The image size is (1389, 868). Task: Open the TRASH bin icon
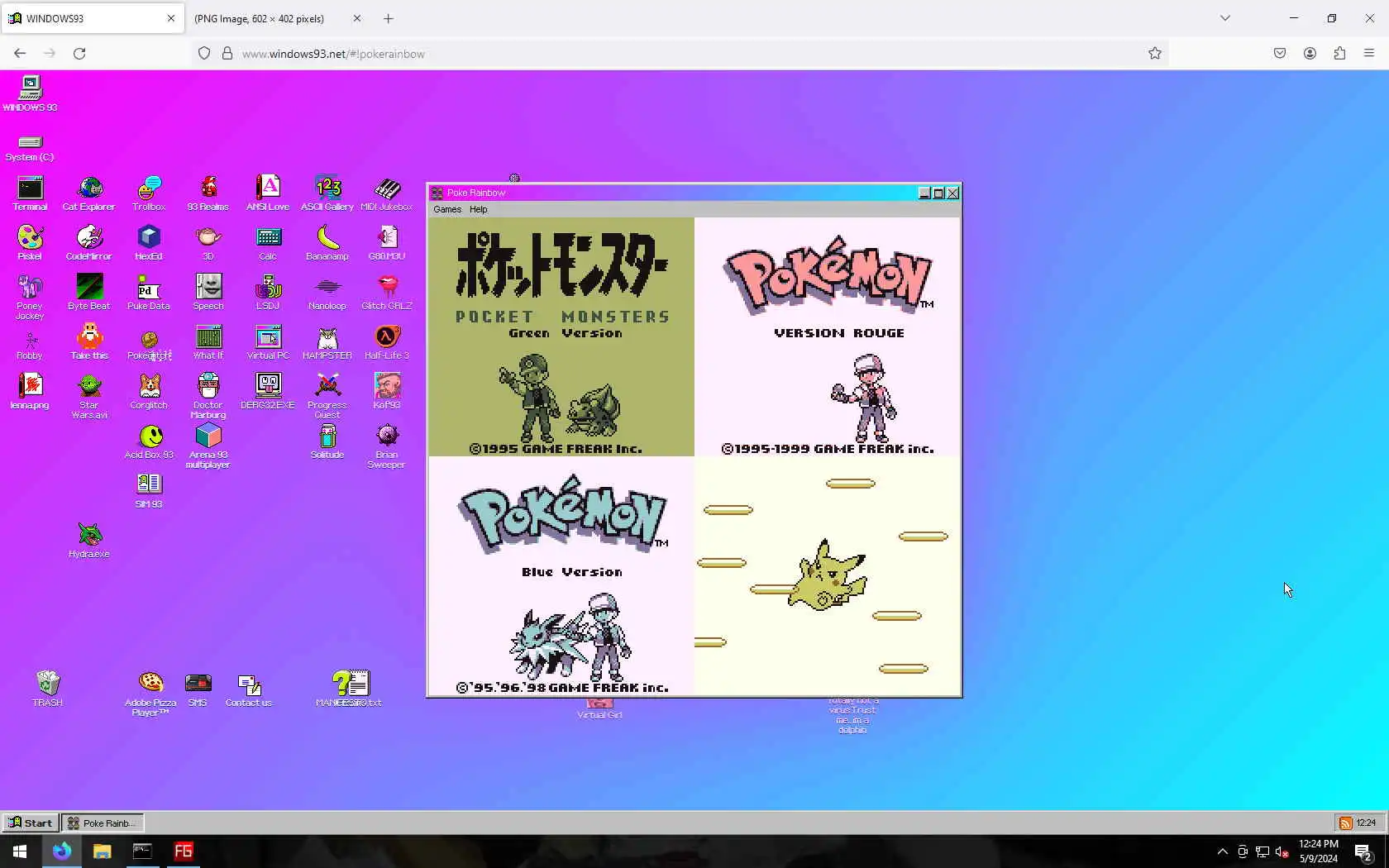(47, 689)
